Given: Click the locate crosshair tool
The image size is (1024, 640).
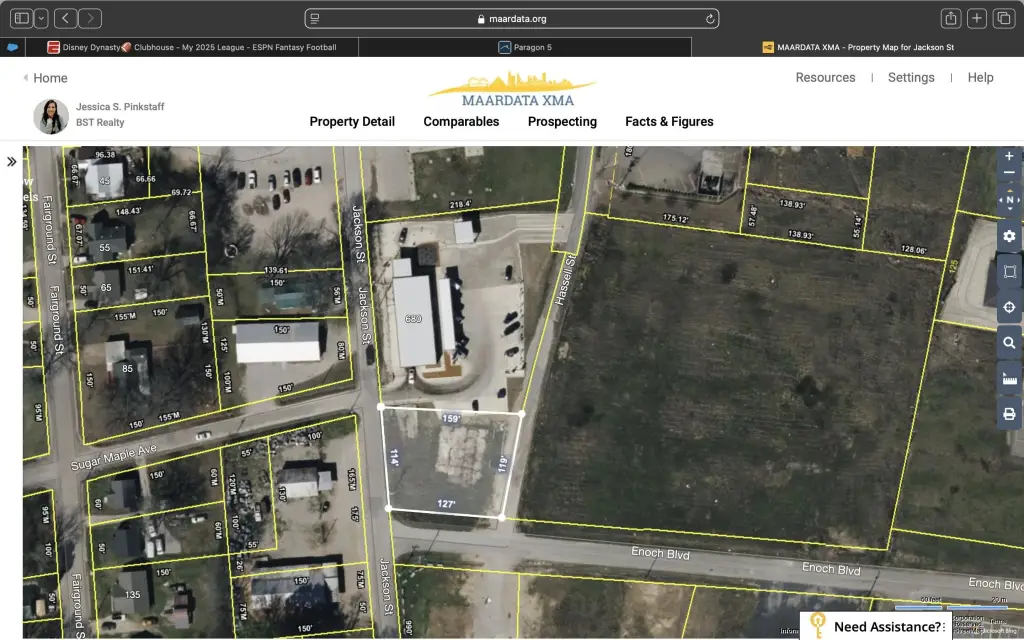Looking at the screenshot, I should pos(1008,307).
